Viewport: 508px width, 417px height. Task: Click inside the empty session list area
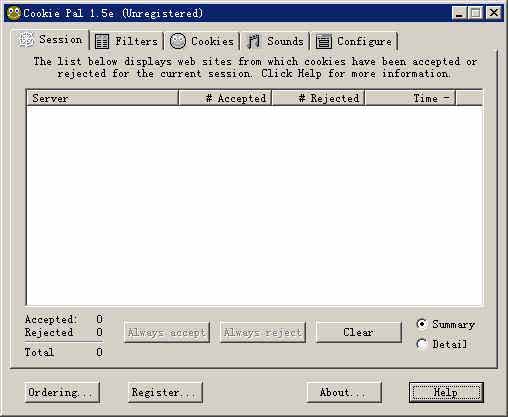(x=254, y=205)
